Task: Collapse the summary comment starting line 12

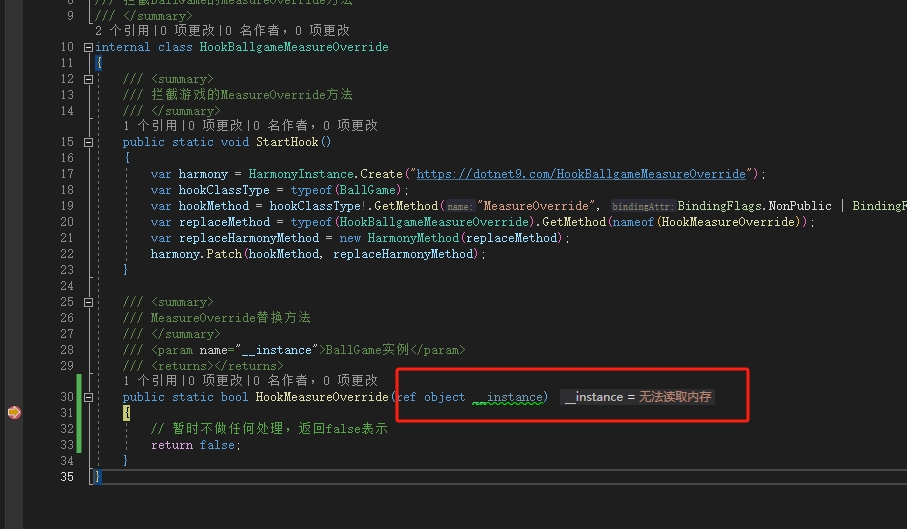Action: (x=89, y=79)
